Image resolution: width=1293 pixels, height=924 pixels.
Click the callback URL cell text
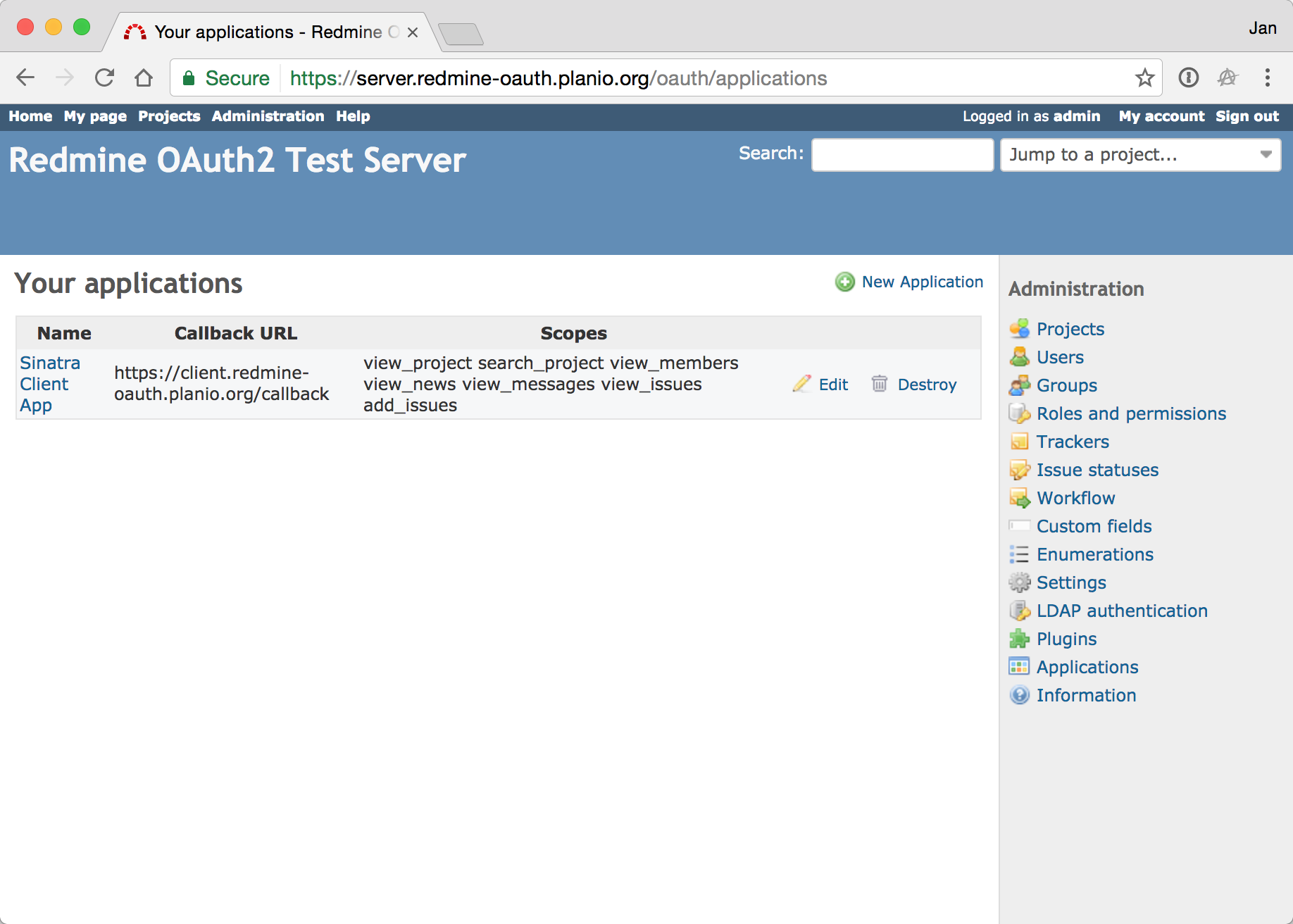coord(221,384)
